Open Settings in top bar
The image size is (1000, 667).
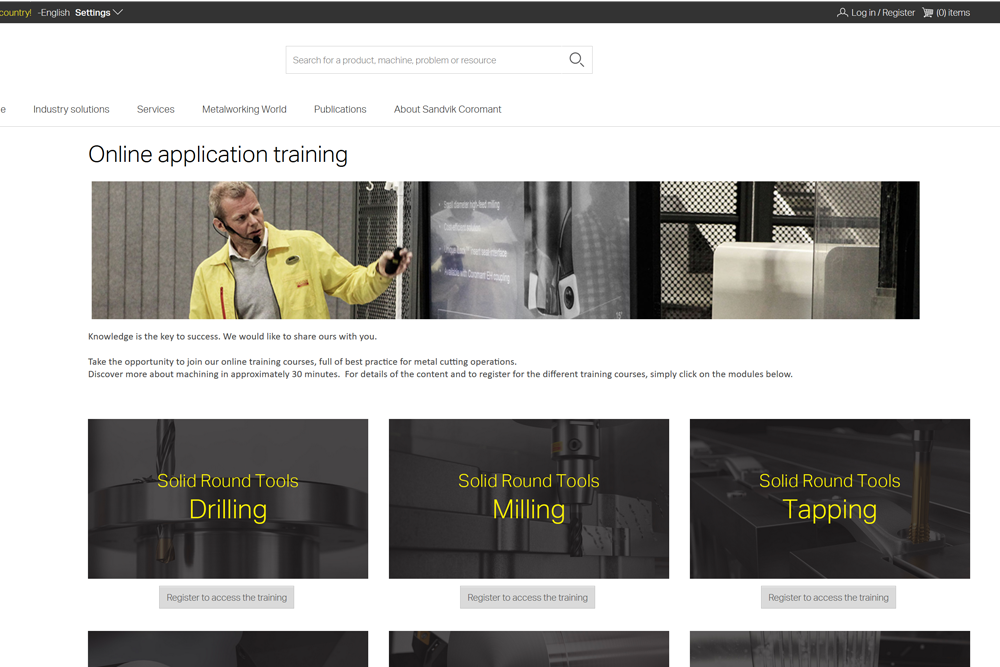click(x=92, y=13)
